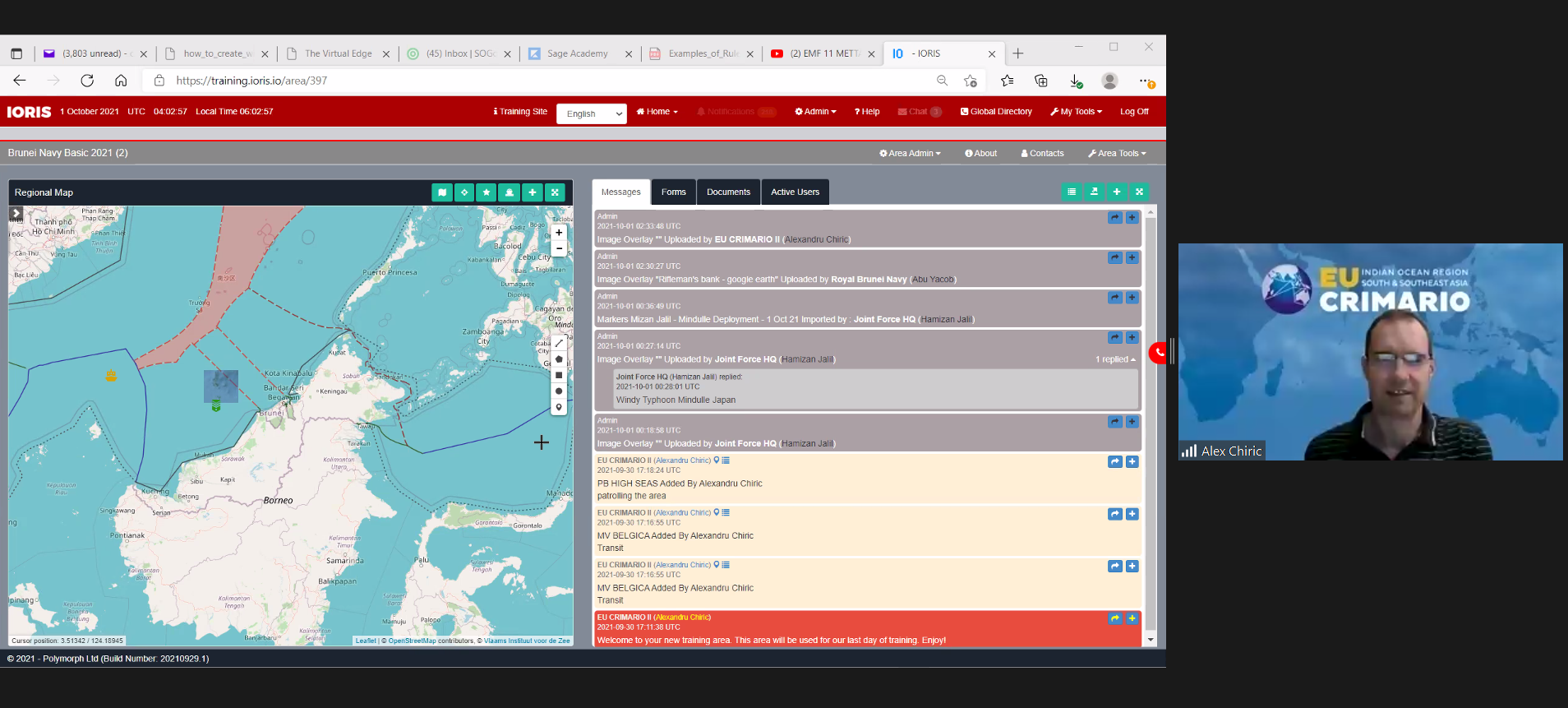Open the Area Tools dropdown
The height and width of the screenshot is (708, 1568).
tap(1117, 154)
